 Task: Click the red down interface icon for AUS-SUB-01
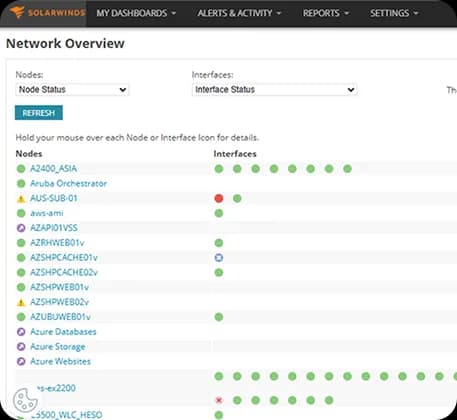tap(219, 198)
